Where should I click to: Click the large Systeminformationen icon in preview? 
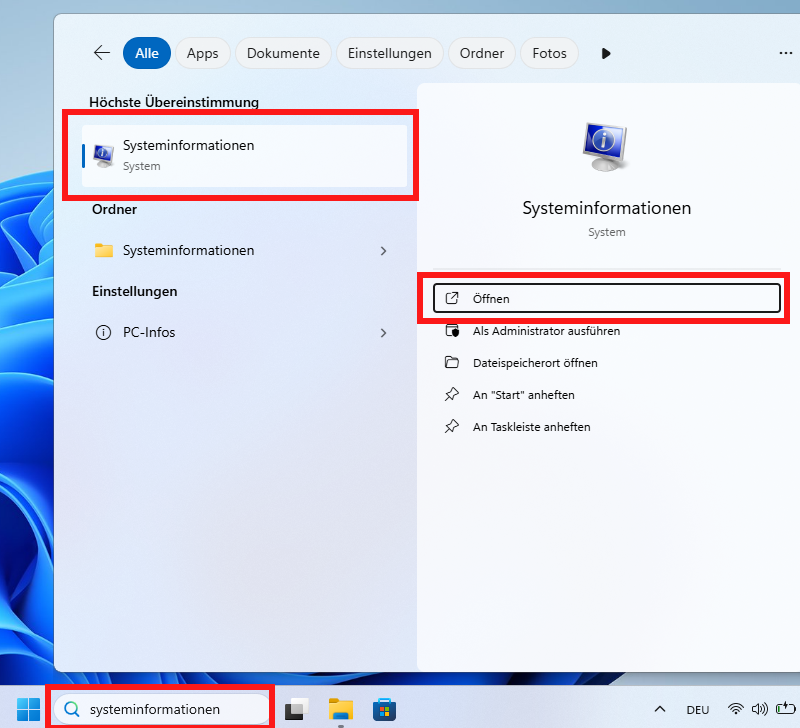coord(606,147)
